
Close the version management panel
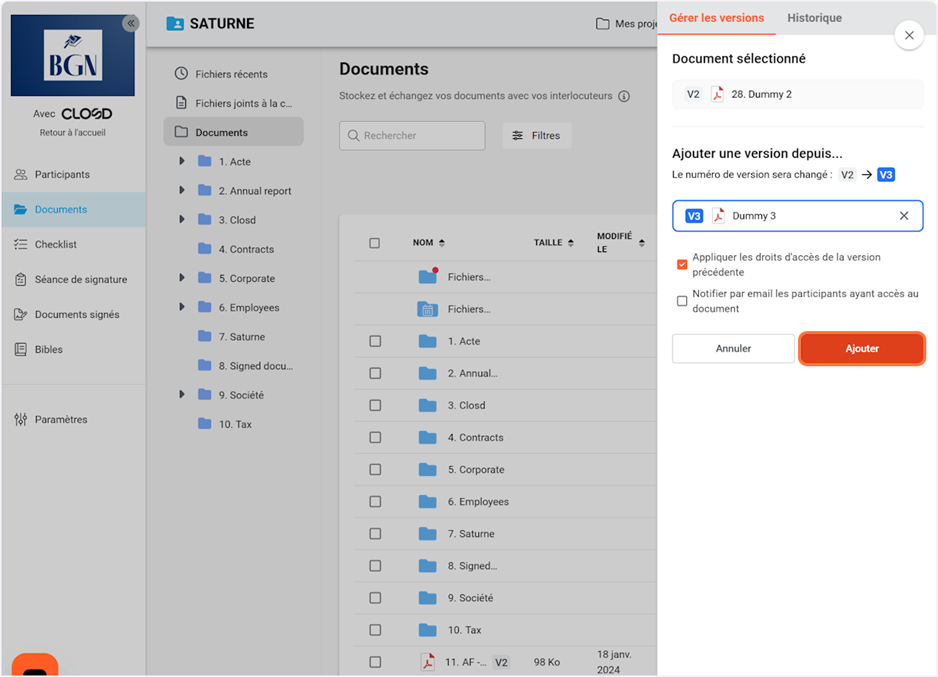tap(908, 36)
